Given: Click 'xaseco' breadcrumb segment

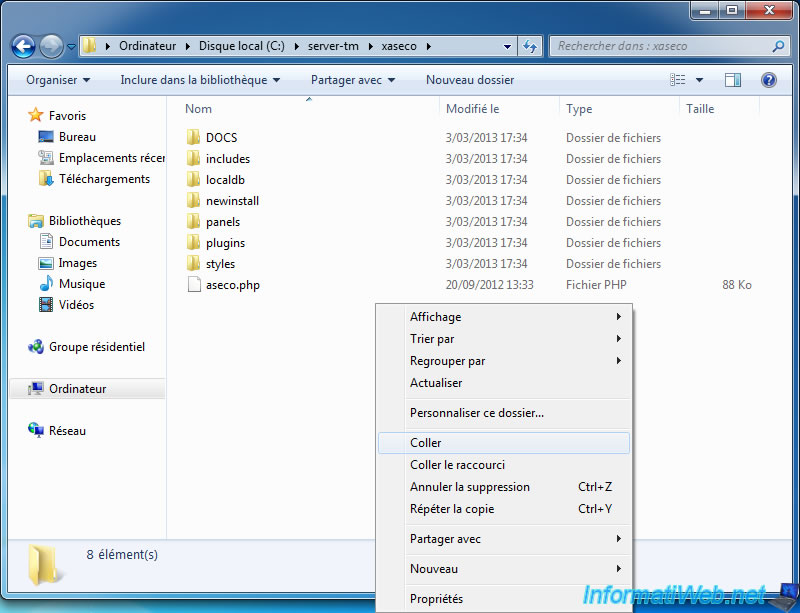Looking at the screenshot, I should coord(399,46).
